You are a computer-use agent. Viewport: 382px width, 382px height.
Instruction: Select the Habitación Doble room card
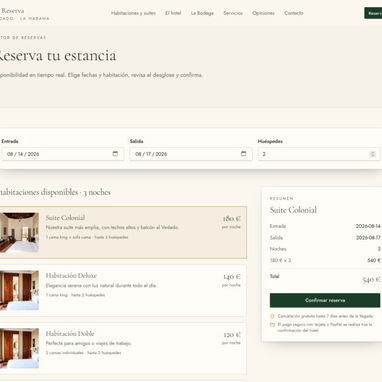(x=123, y=348)
